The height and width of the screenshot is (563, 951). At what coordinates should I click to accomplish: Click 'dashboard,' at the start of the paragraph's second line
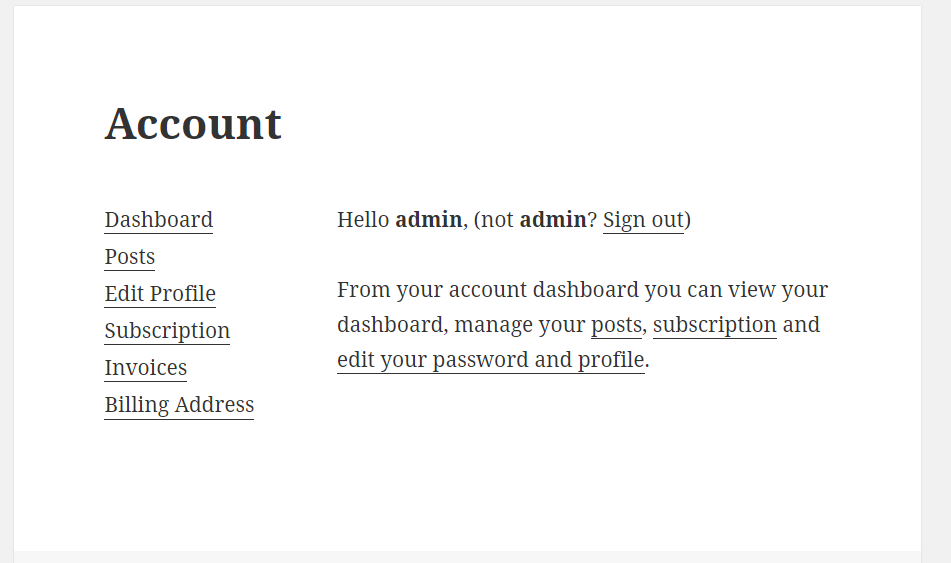click(x=392, y=325)
